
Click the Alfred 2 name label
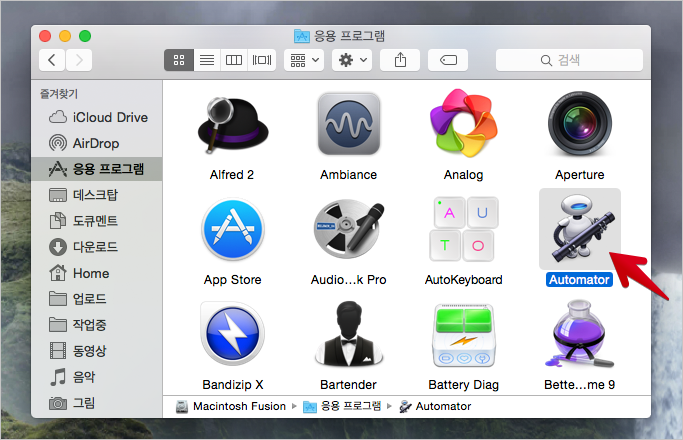click(x=232, y=175)
